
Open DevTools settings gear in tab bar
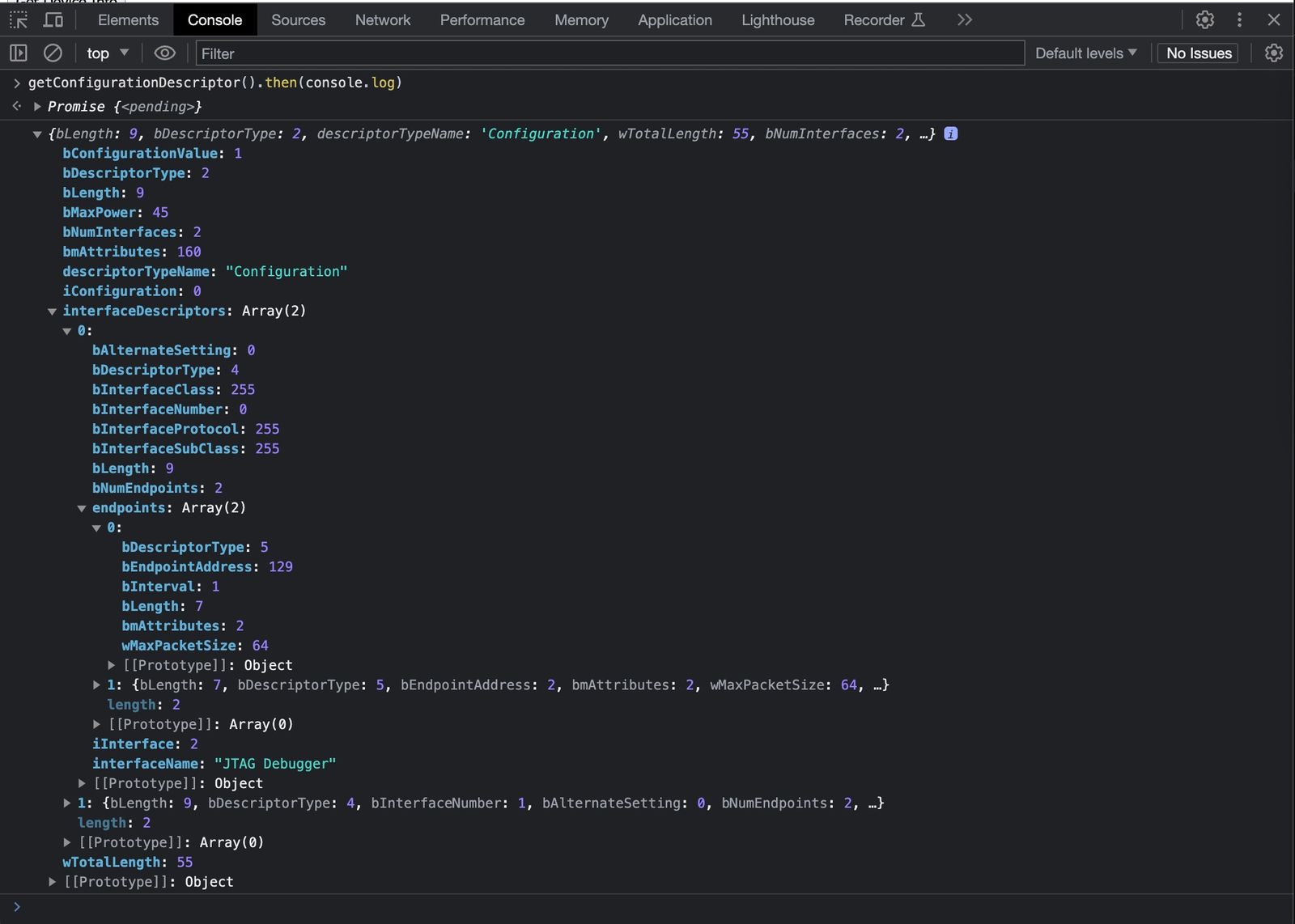tap(1204, 20)
